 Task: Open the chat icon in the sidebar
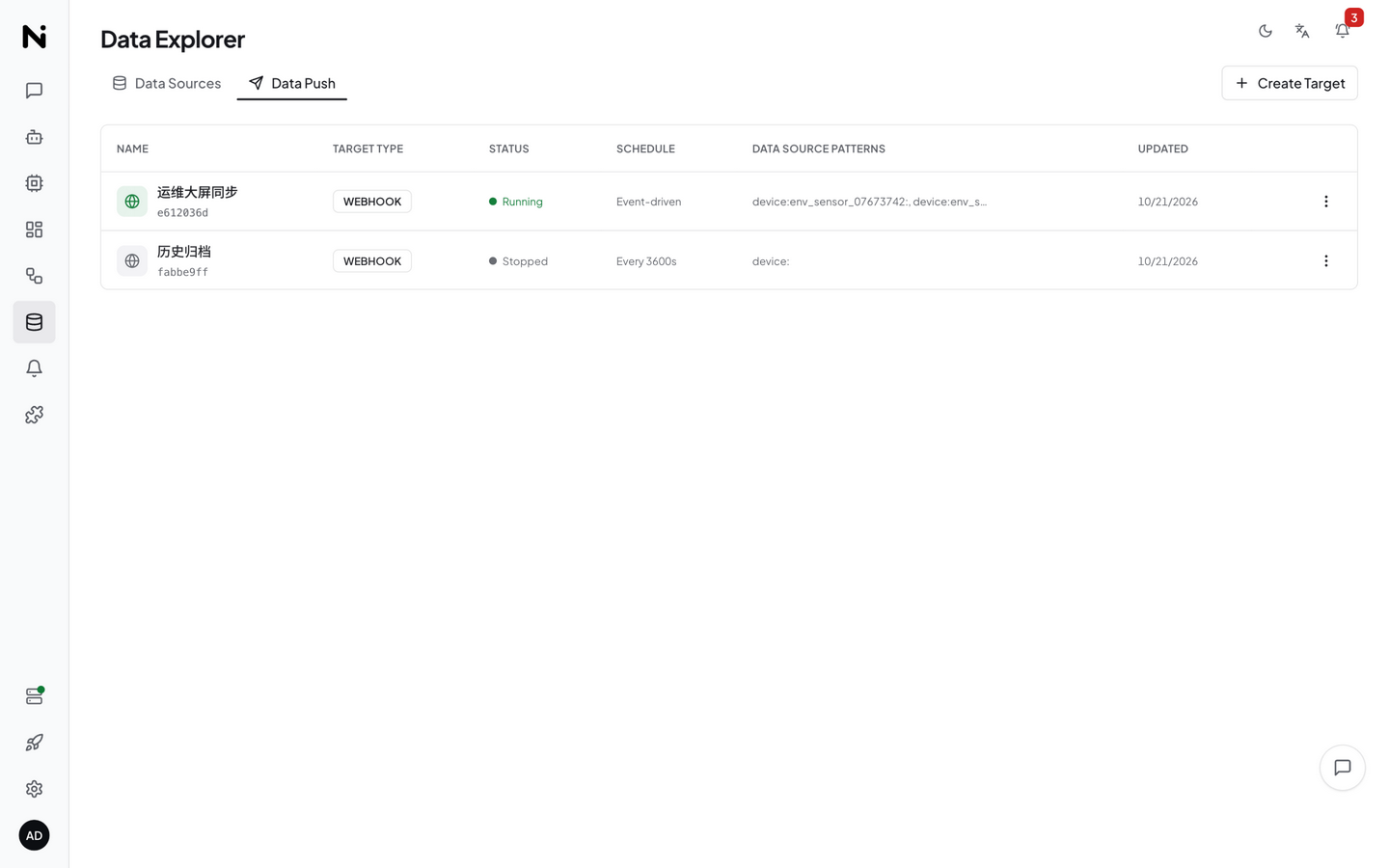point(34,91)
